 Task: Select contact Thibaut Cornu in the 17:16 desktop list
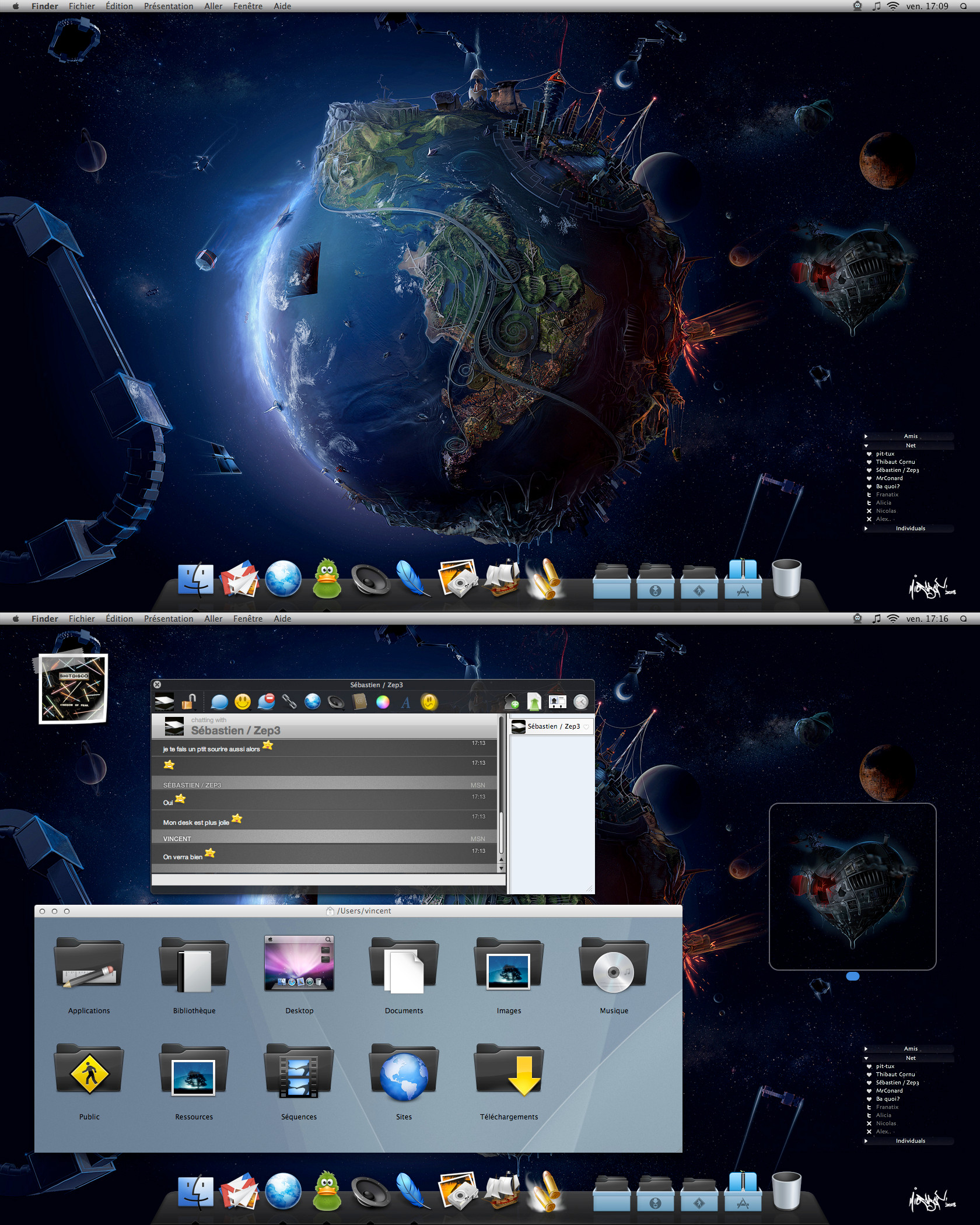(x=895, y=1074)
